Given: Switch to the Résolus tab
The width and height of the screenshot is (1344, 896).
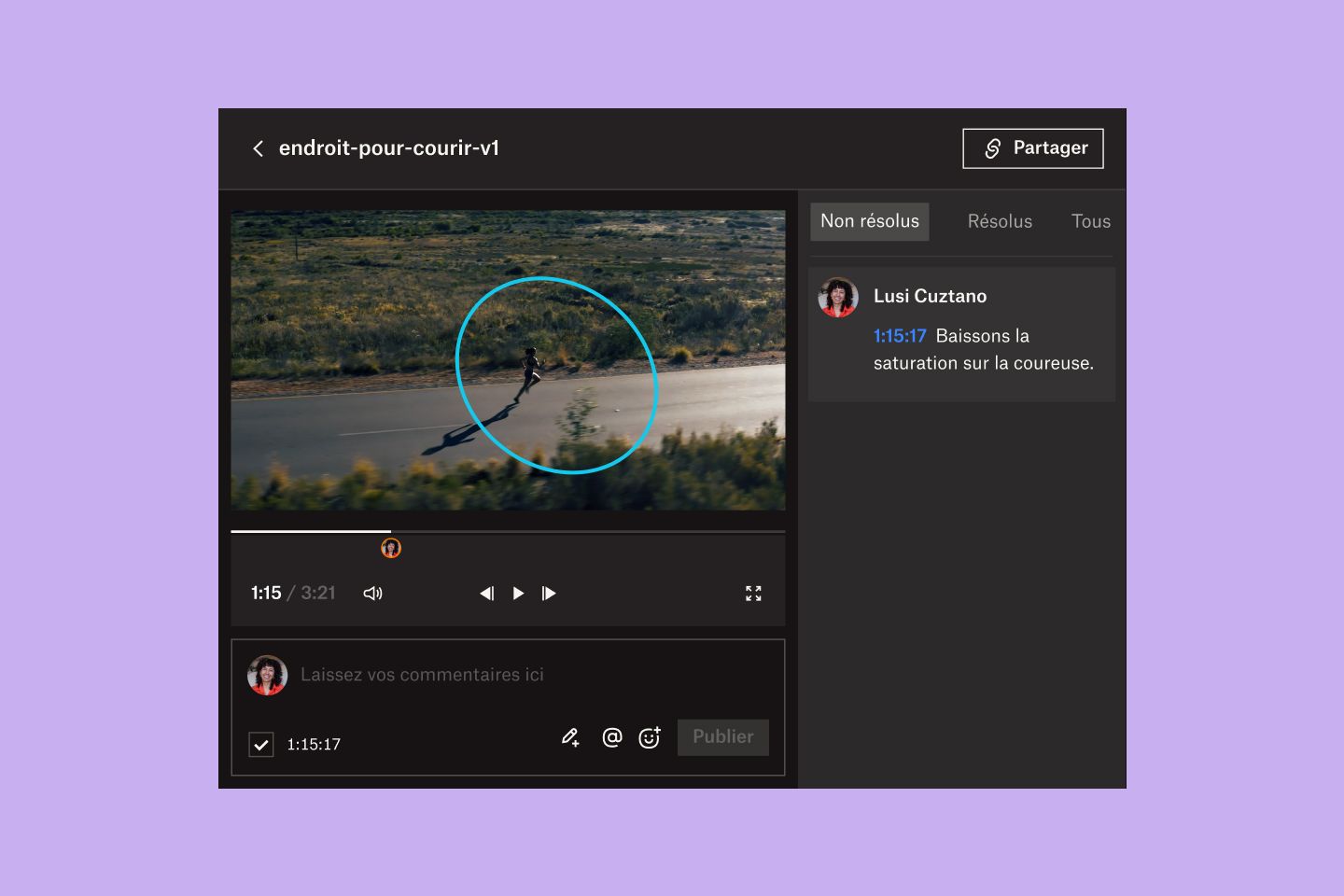Looking at the screenshot, I should (x=1000, y=221).
